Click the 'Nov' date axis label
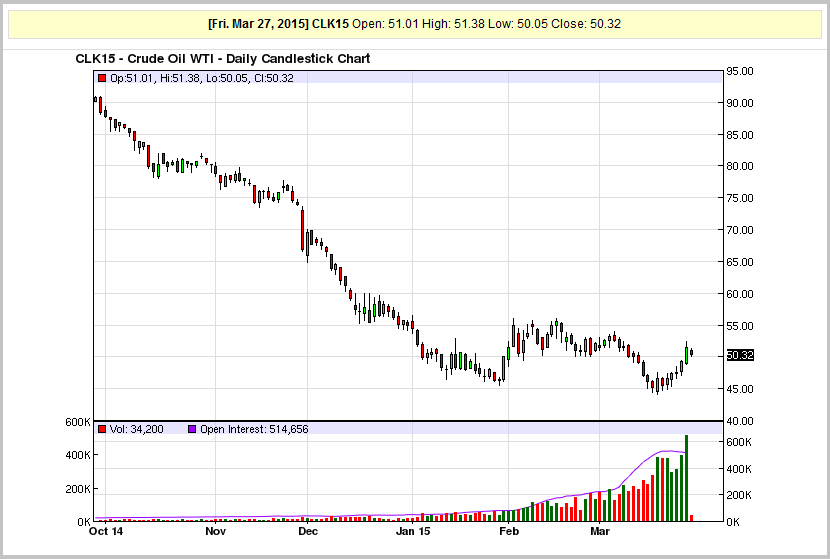This screenshot has height=559, width=830. [x=215, y=531]
